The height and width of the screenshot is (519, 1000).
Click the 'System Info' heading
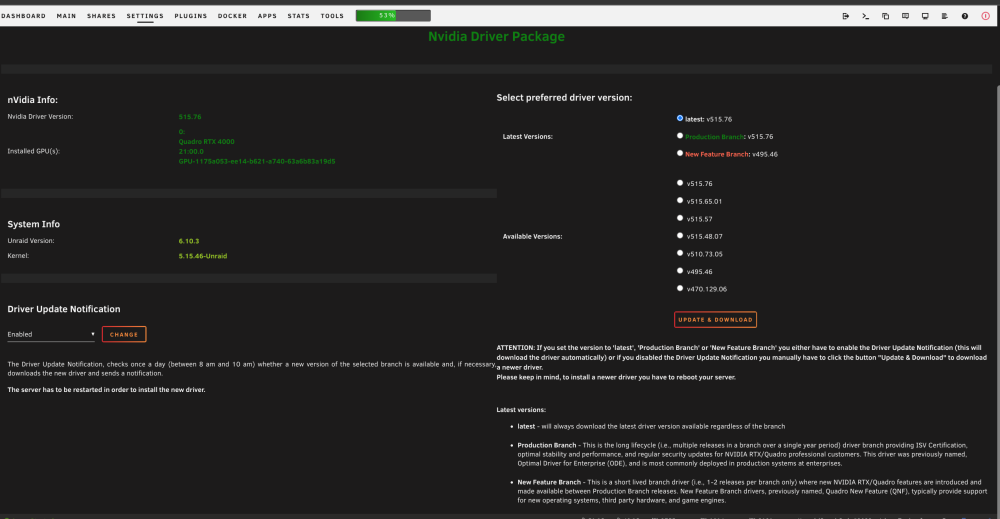click(x=34, y=224)
